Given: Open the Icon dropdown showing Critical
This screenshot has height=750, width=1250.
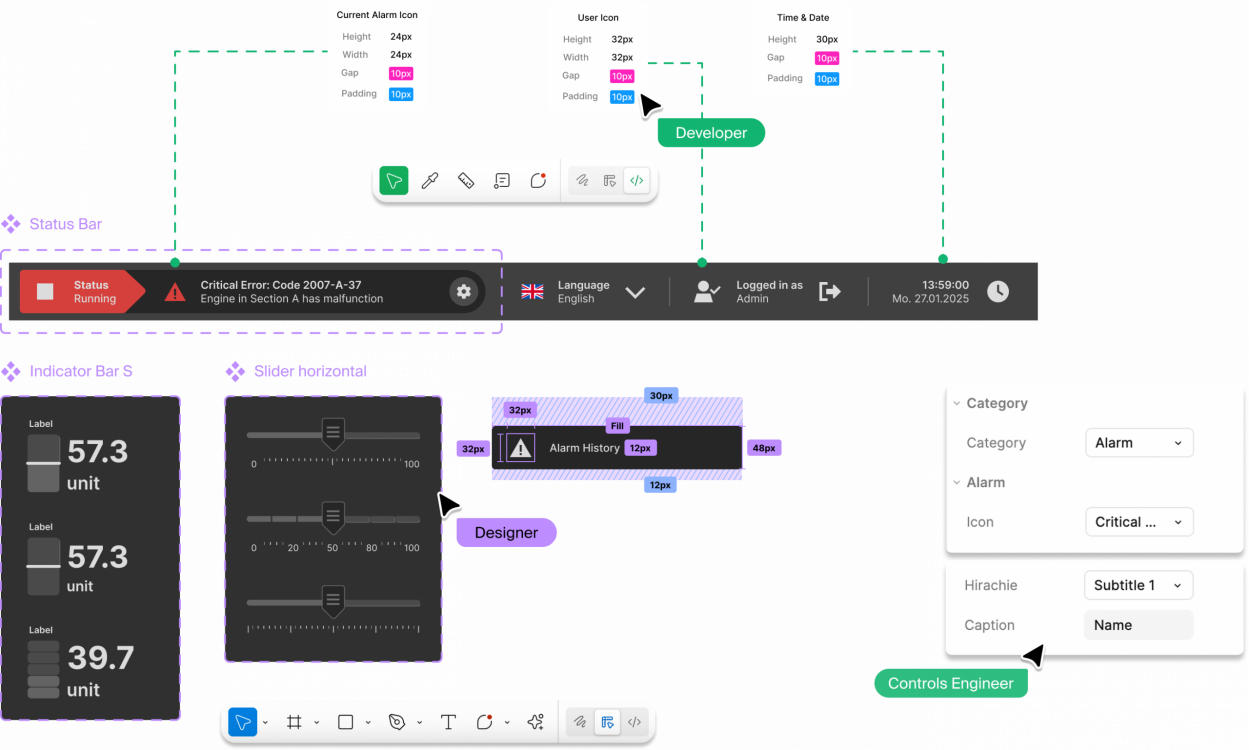Looking at the screenshot, I should tap(1139, 522).
